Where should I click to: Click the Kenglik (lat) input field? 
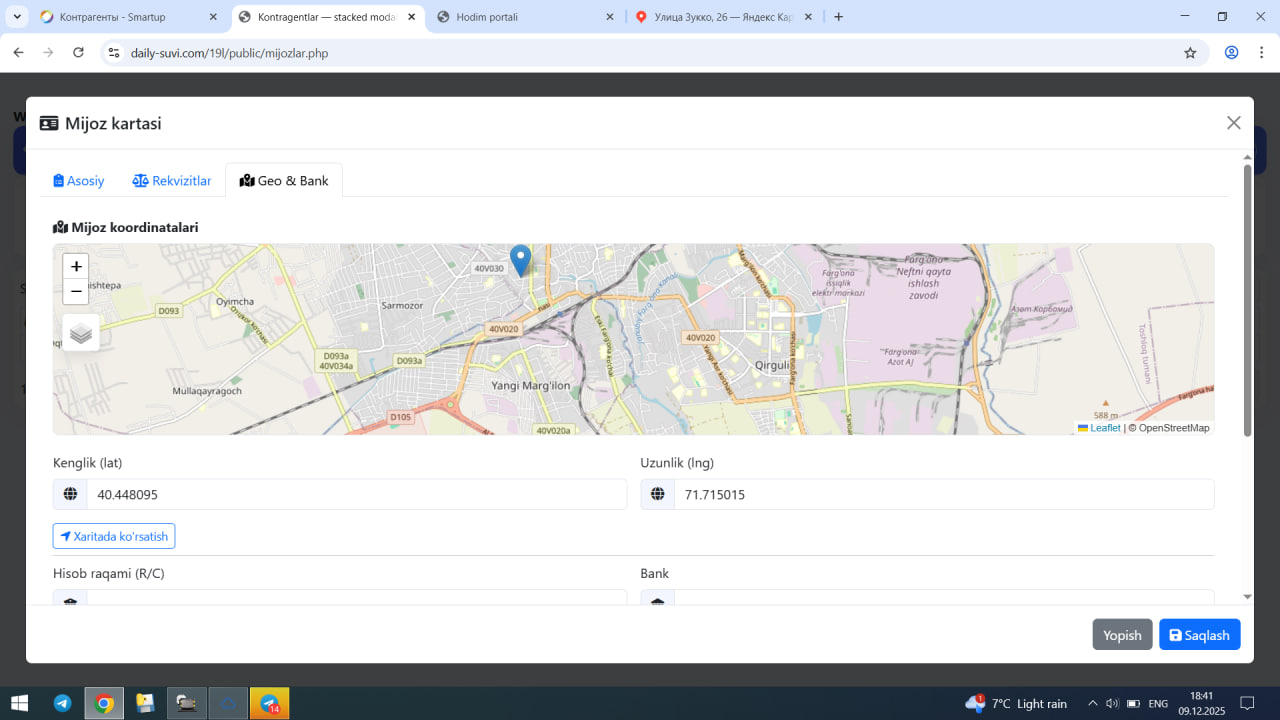355,494
